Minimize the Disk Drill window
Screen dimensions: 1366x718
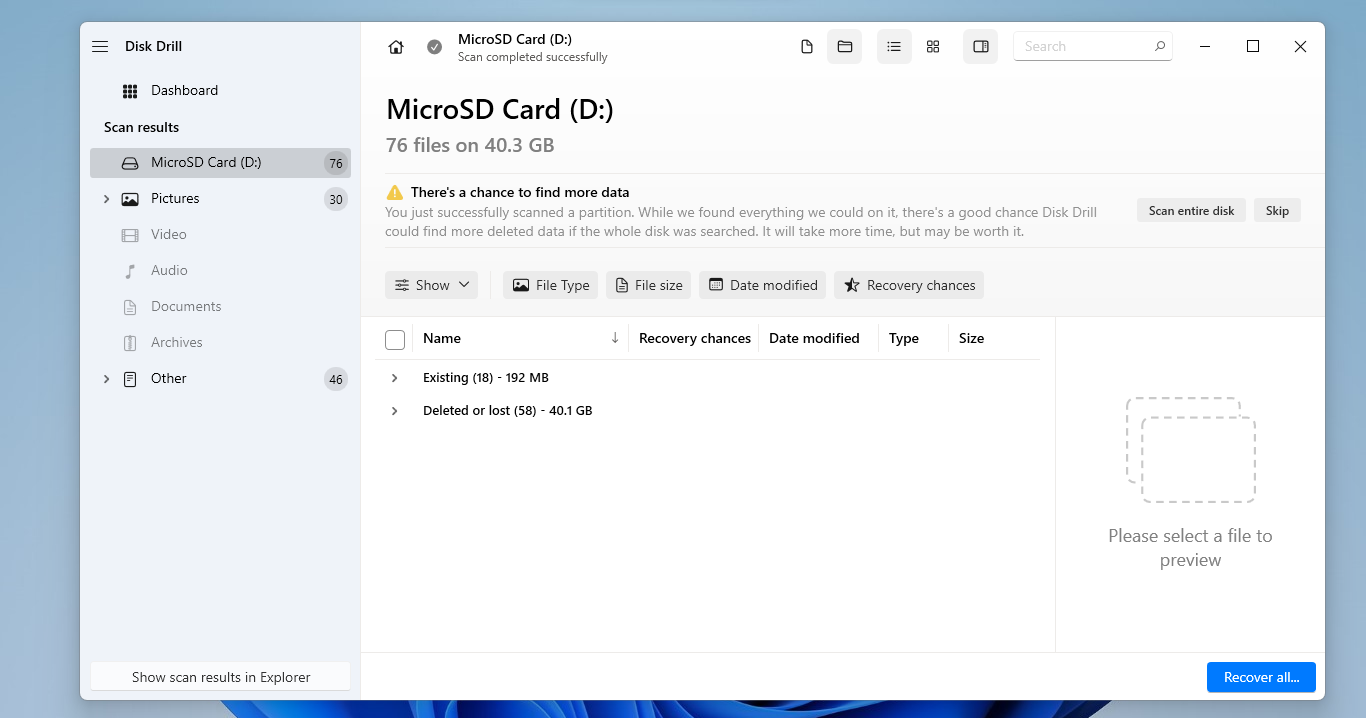(x=1206, y=46)
